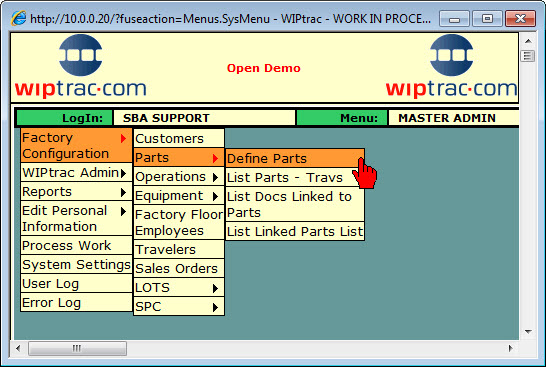Click the vertical scrollbar thumb
This screenshot has height=367, width=546.
[528, 56]
